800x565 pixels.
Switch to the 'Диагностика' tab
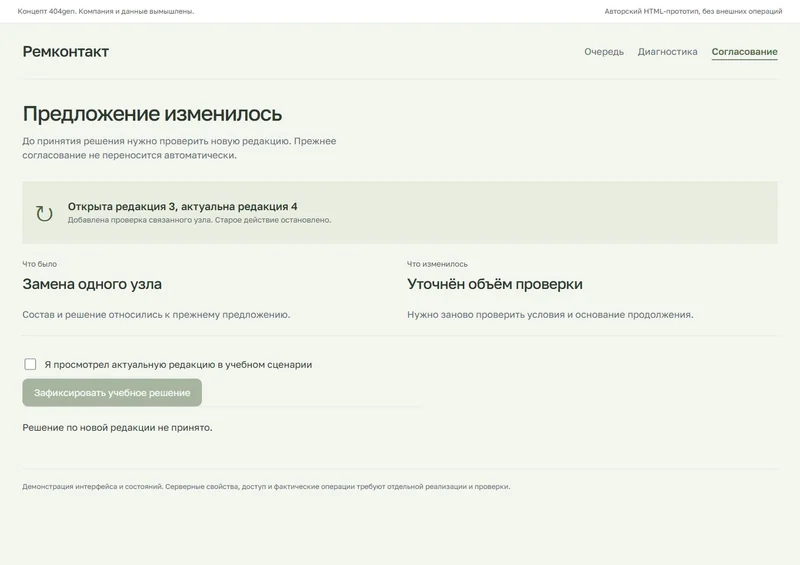(x=667, y=52)
